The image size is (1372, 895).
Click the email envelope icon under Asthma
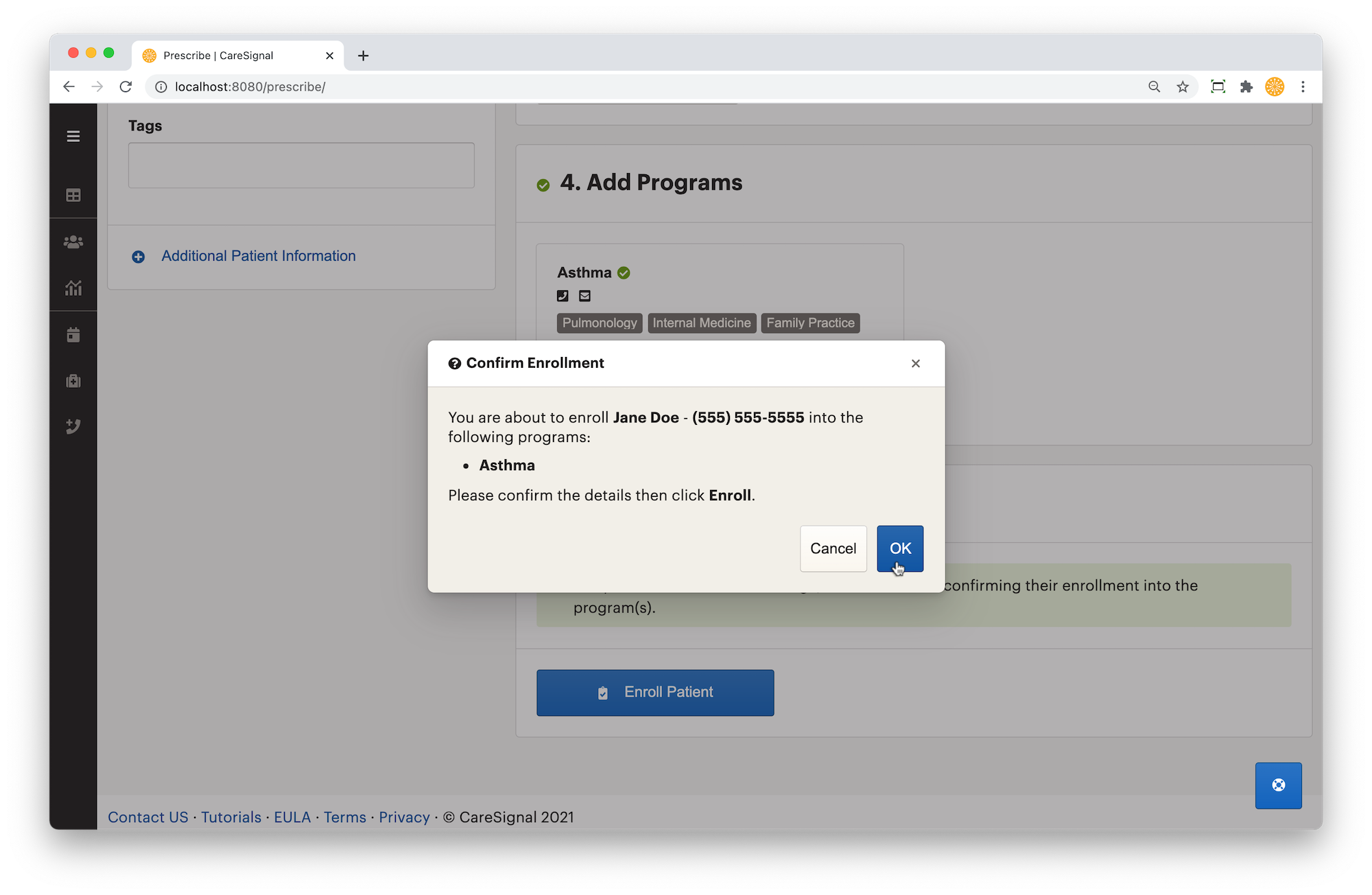584,296
